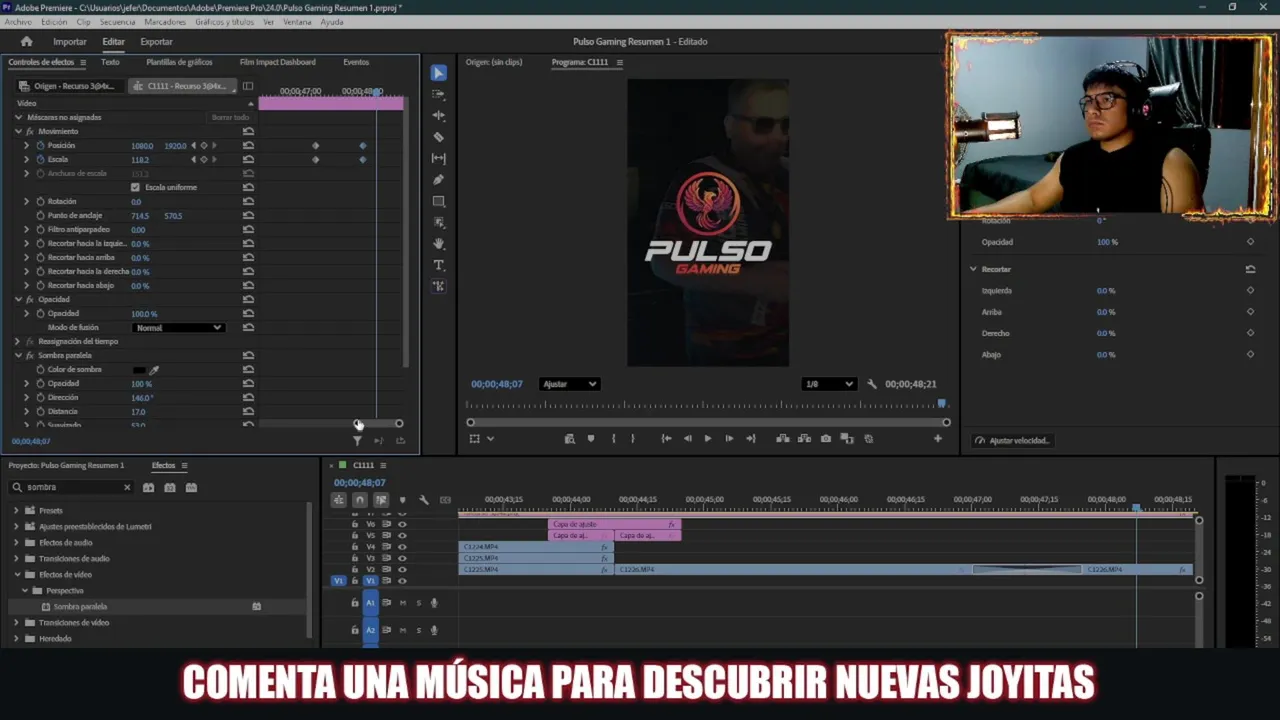Collapse the Sombra paralela effect section
Viewport: 1280px width, 720px height.
pos(18,355)
